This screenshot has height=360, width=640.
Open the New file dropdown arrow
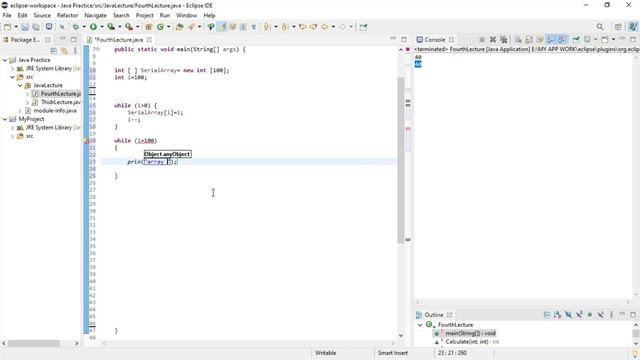pyautogui.click(x=16, y=27)
